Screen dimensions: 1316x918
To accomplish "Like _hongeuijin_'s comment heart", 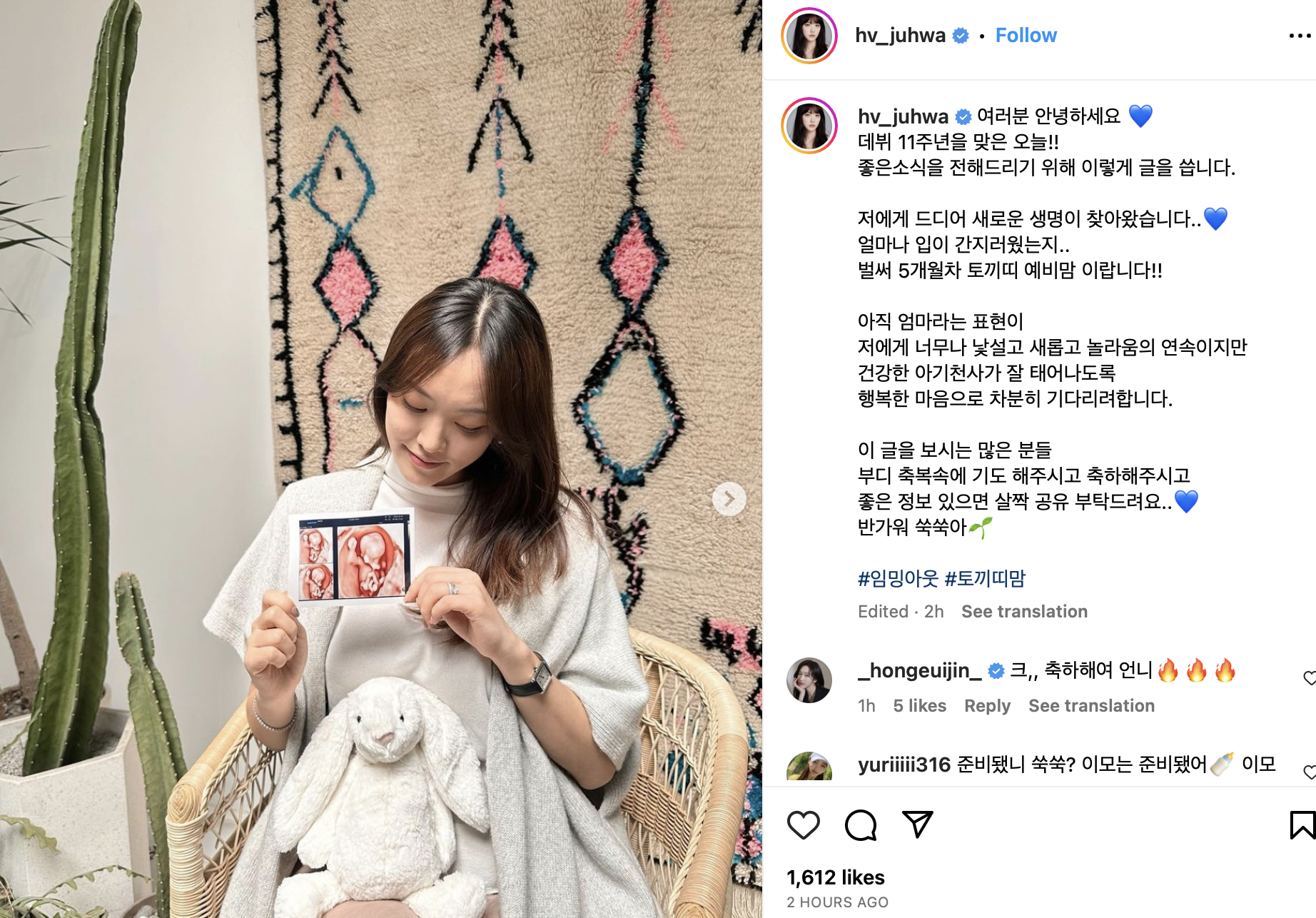I will (1310, 678).
